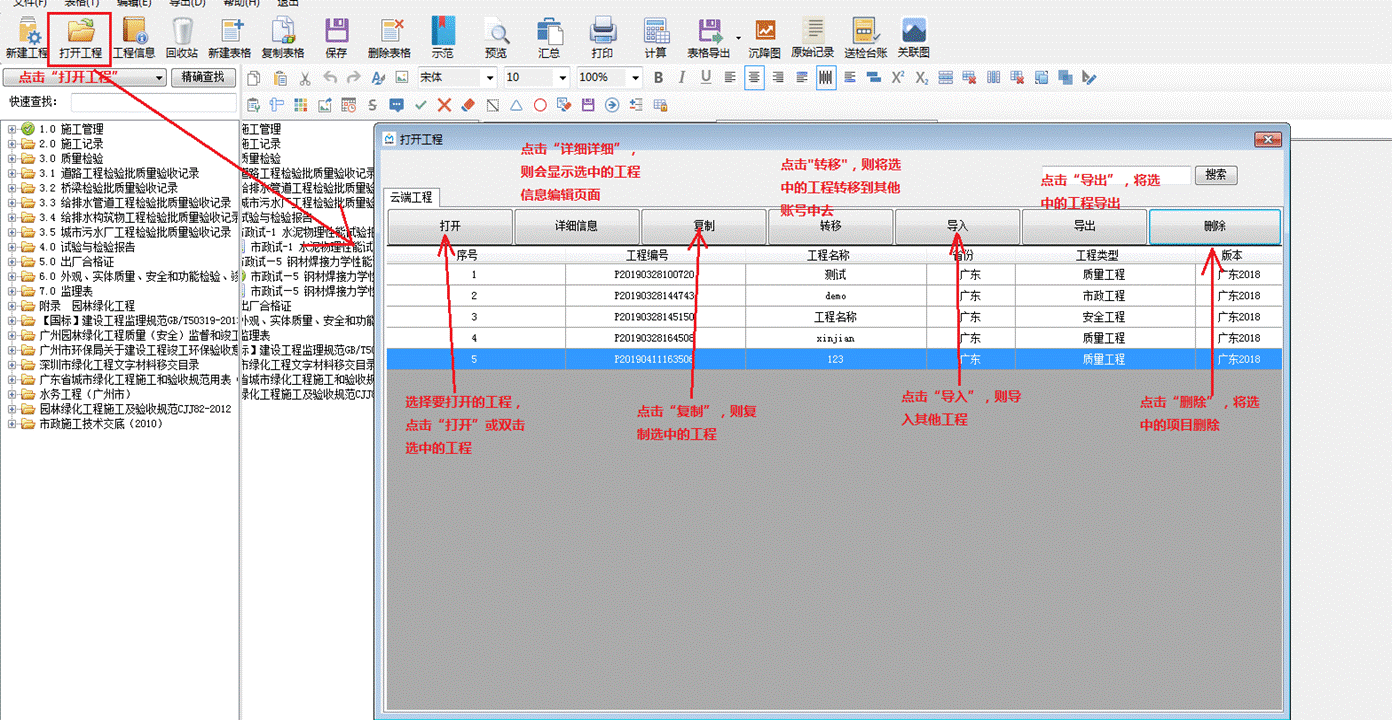The width and height of the screenshot is (1392, 720).
Task: Click the blue comment bubble icon
Action: pyautogui.click(x=397, y=104)
